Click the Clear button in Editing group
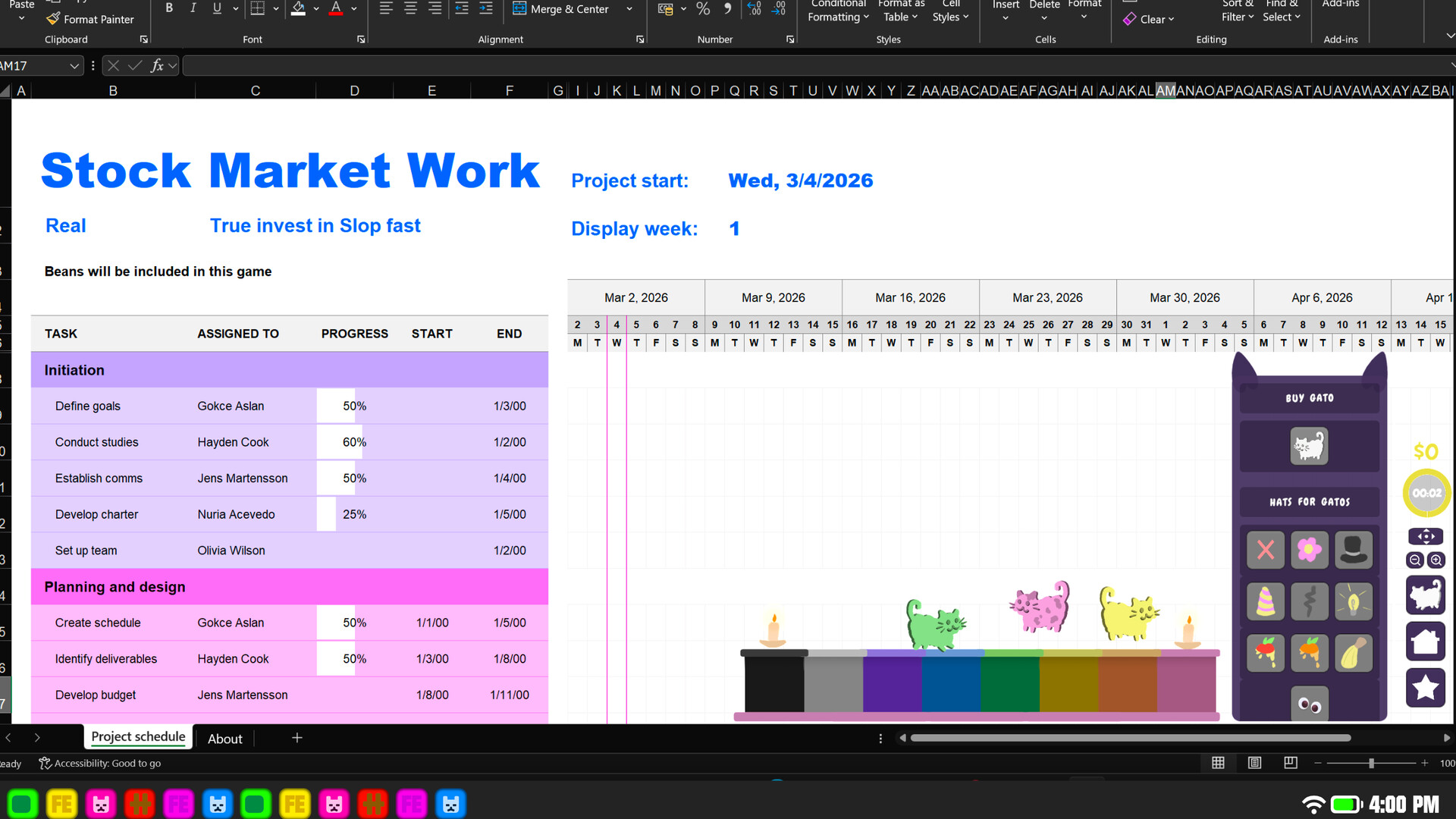Image resolution: width=1456 pixels, height=819 pixels. [x=1149, y=20]
